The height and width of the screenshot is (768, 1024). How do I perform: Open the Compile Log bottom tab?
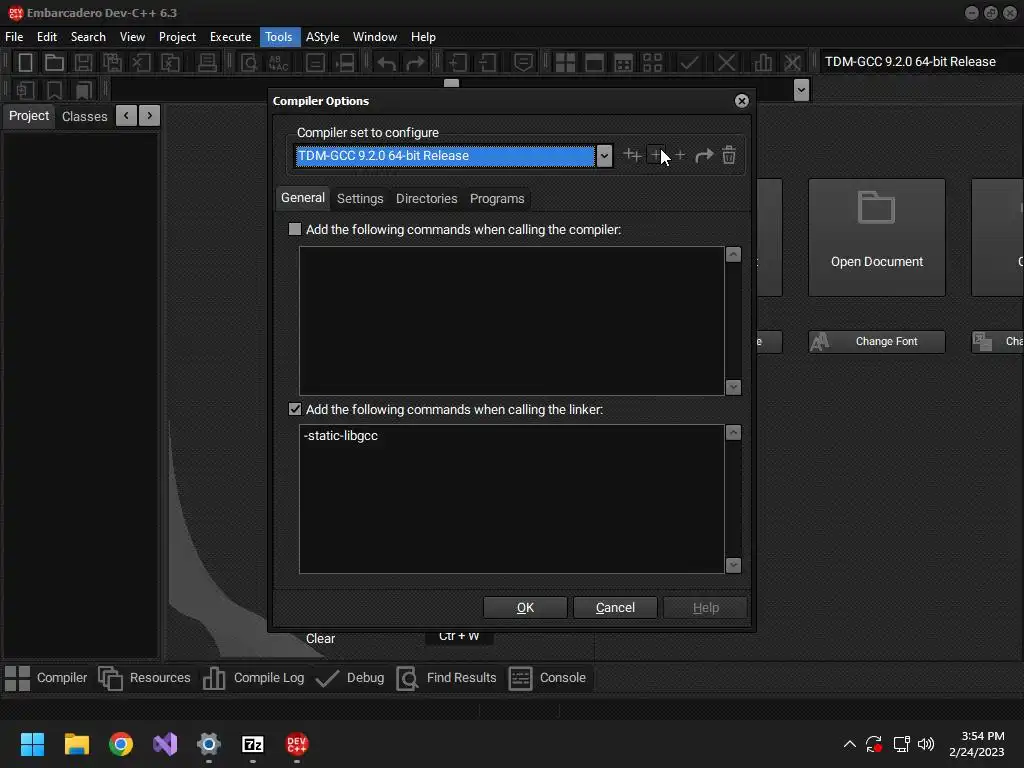tap(253, 678)
